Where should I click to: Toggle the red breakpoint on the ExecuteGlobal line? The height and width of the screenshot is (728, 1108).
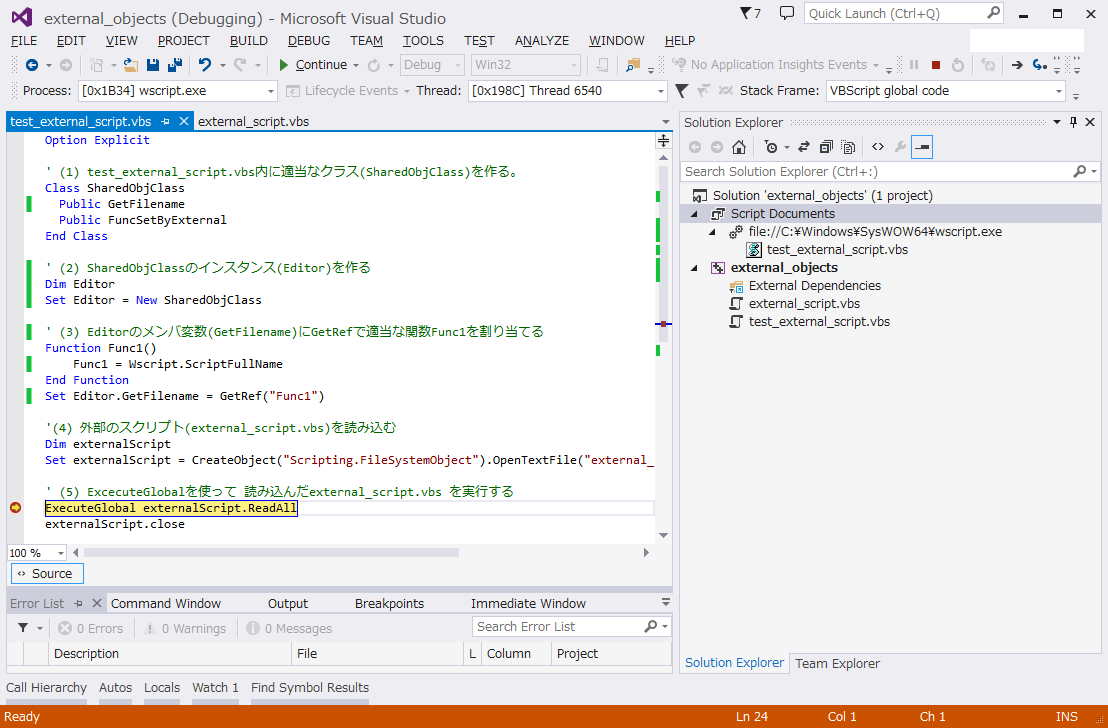[x=15, y=507]
